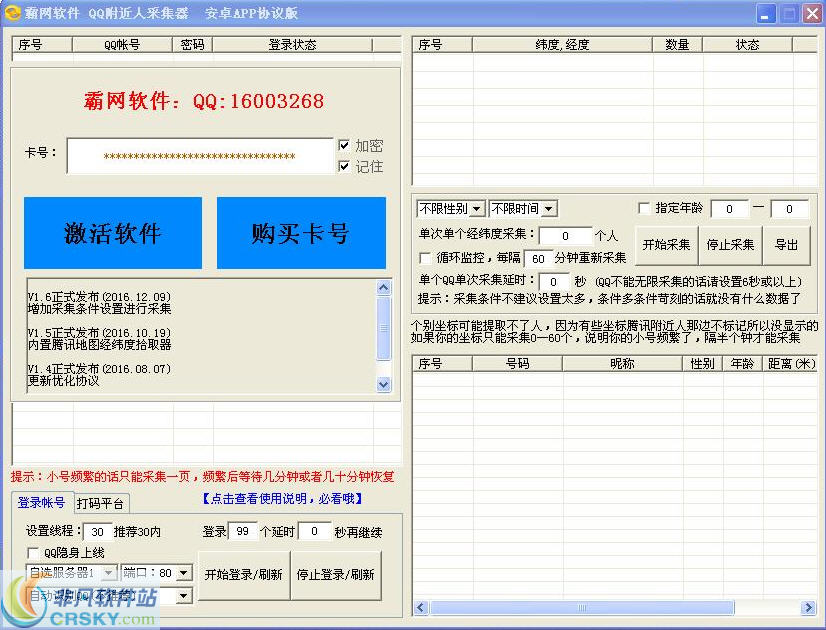
Task: Click the V1.6正式发布 changelog line
Action: coord(99,297)
